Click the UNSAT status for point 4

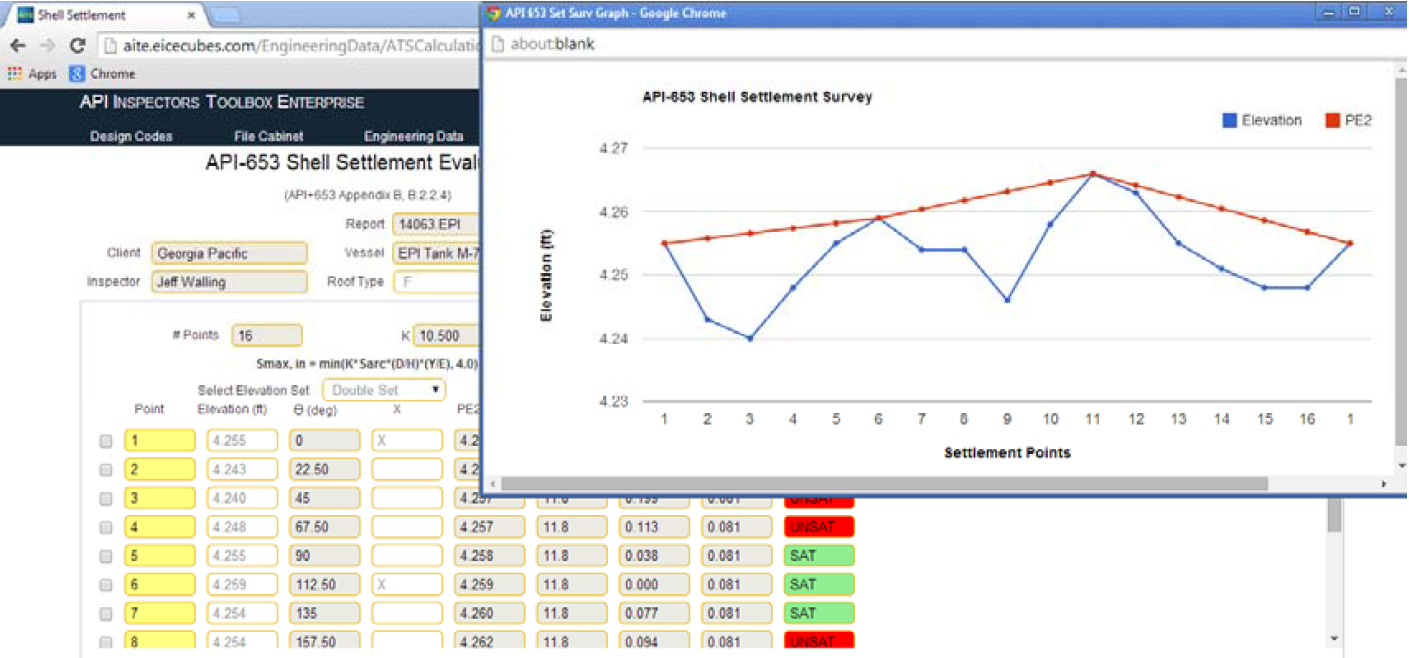[818, 527]
